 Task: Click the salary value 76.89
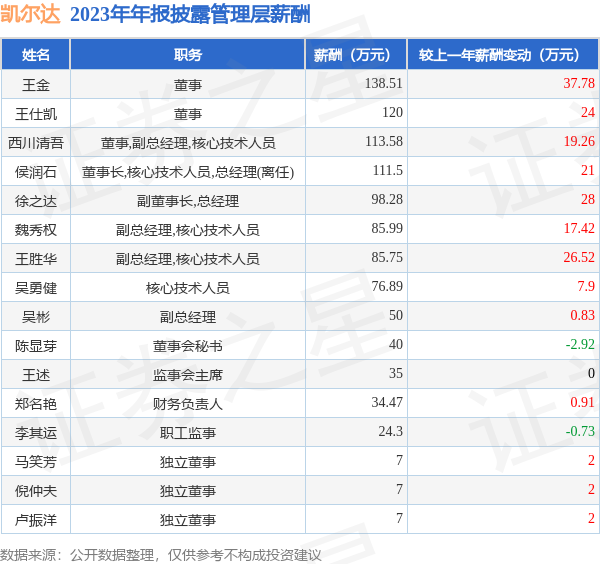[387, 286]
